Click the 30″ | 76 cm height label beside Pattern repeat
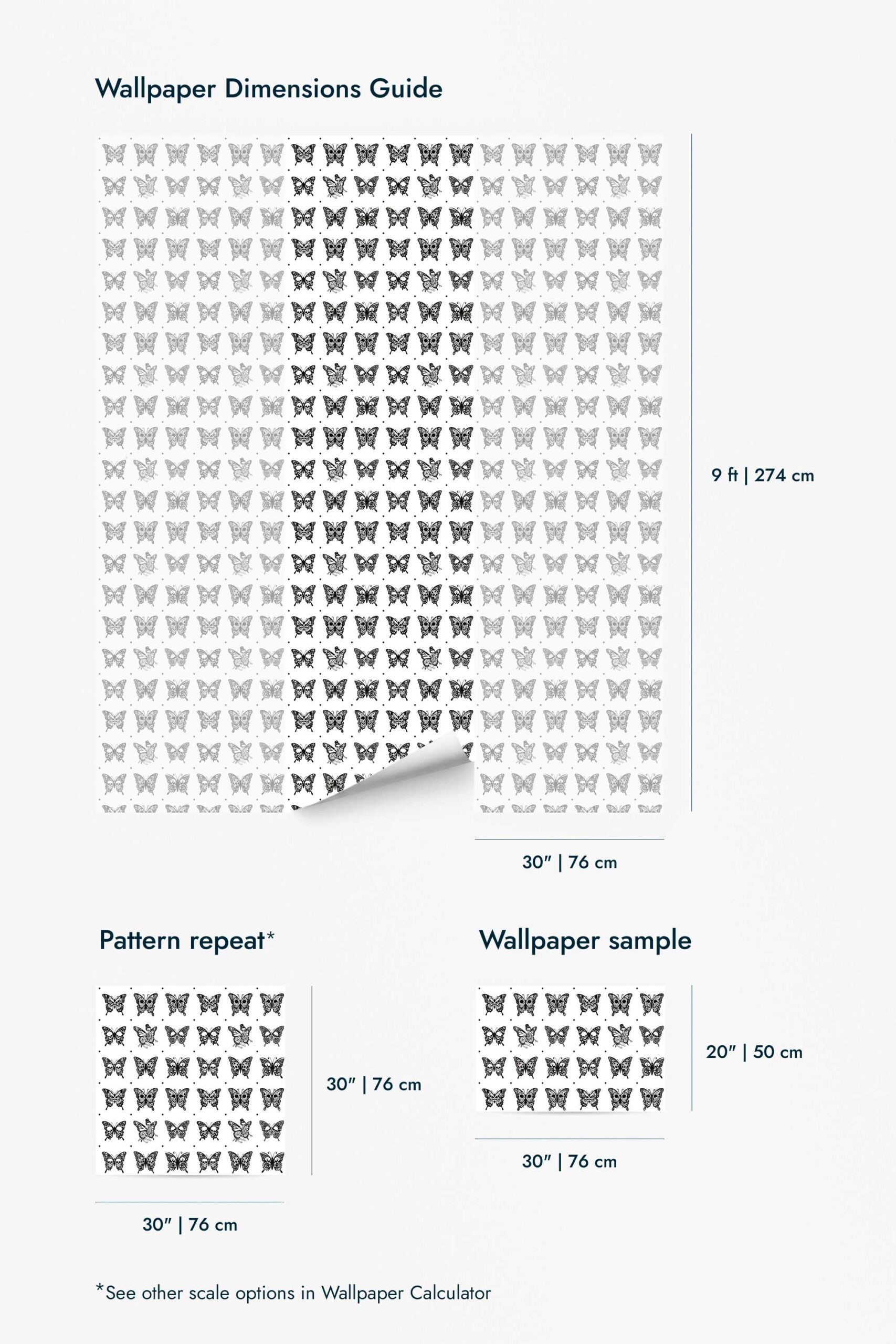The width and height of the screenshot is (896, 1344). coord(374,1084)
